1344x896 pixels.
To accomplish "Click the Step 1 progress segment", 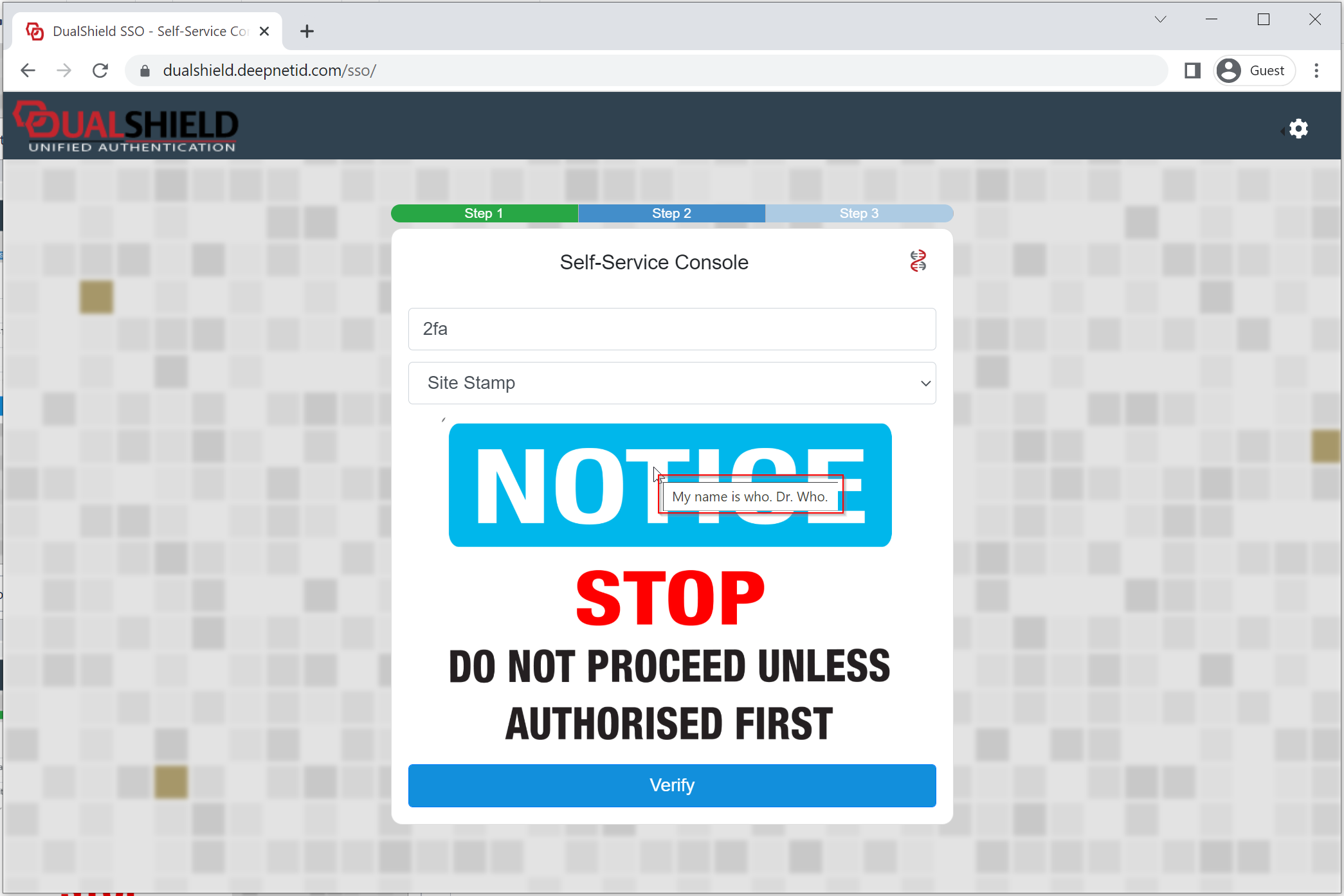I will pyautogui.click(x=484, y=213).
